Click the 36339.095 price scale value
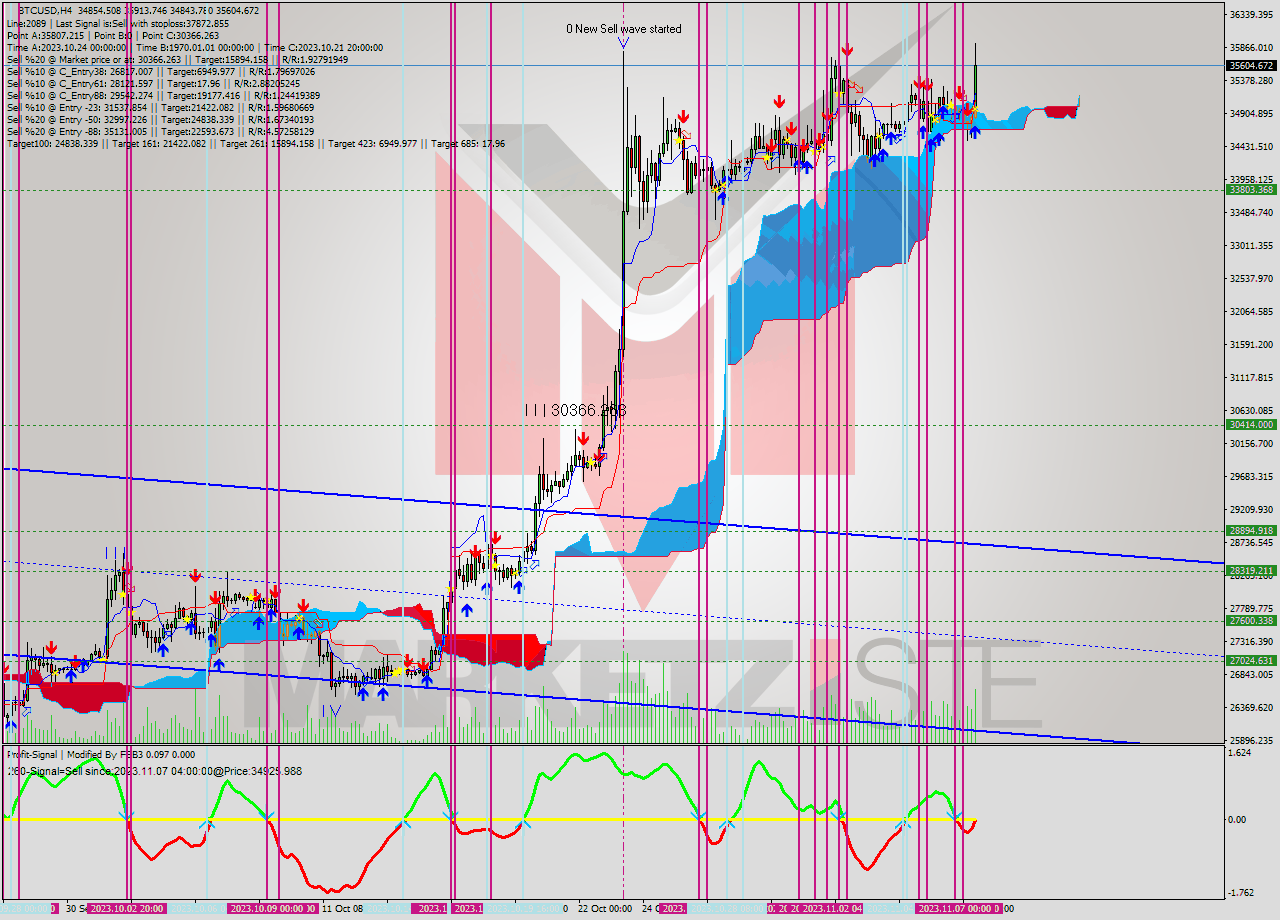The height and width of the screenshot is (920, 1280). (x=1250, y=15)
